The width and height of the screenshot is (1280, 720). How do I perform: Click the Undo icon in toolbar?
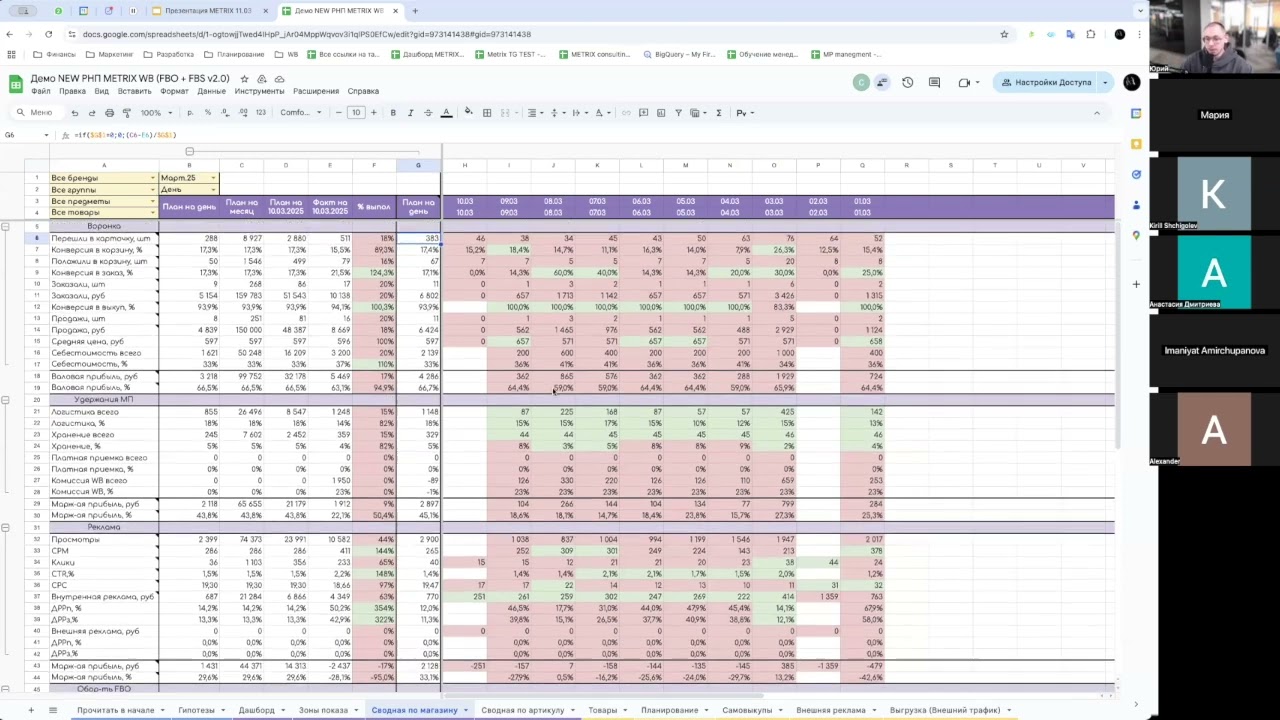[x=74, y=113]
